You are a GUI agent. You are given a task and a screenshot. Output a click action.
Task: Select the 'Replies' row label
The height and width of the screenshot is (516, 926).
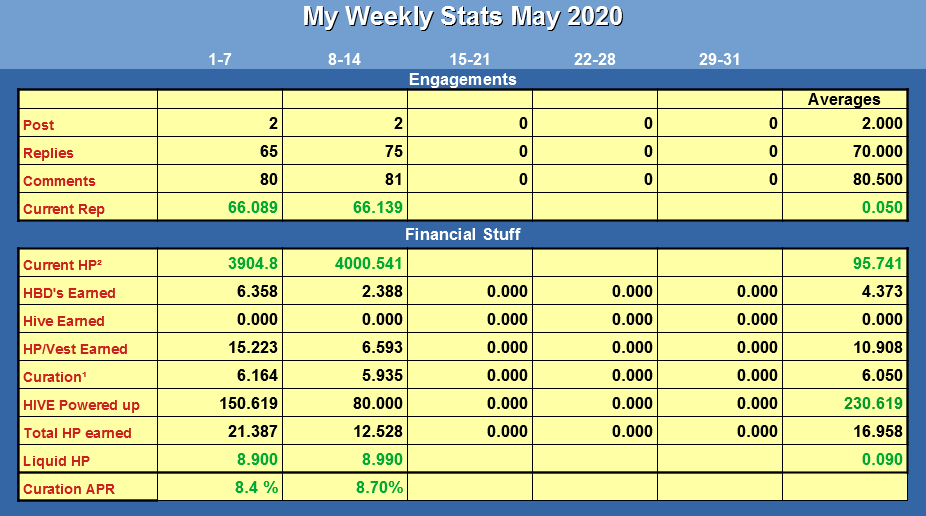(48, 153)
